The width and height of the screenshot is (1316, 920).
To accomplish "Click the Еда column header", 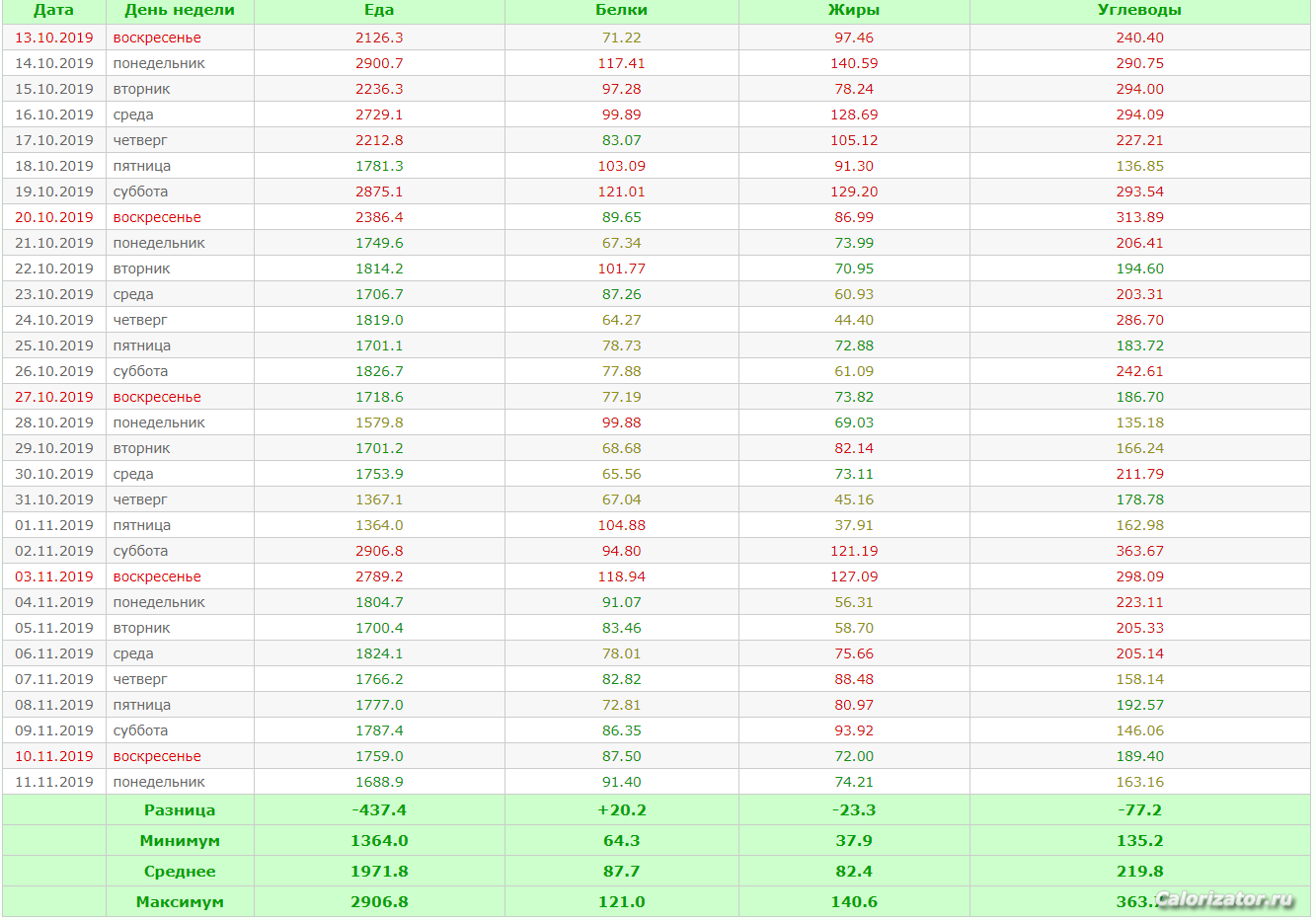I will tap(379, 10).
